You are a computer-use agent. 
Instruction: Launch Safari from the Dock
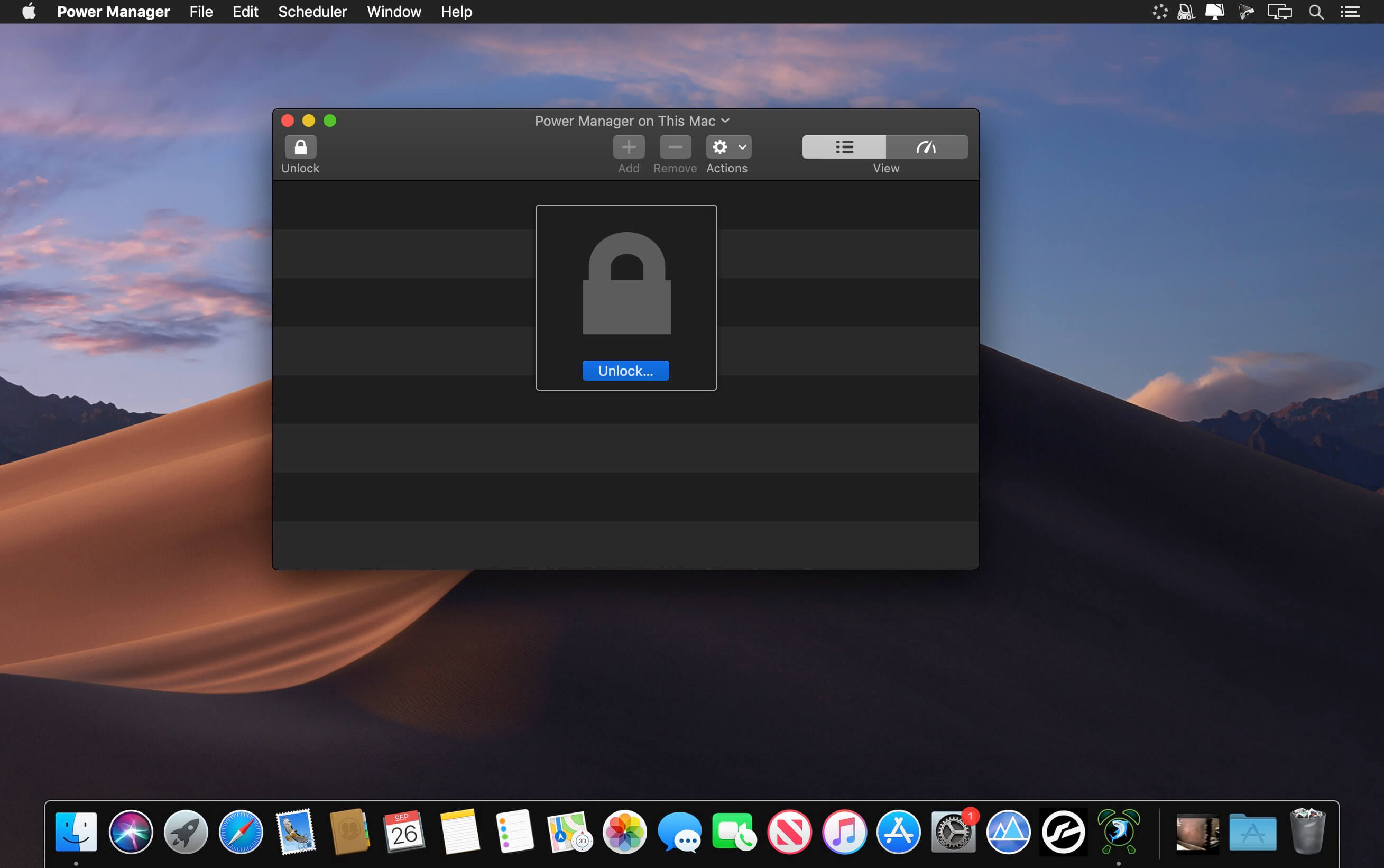click(x=241, y=832)
